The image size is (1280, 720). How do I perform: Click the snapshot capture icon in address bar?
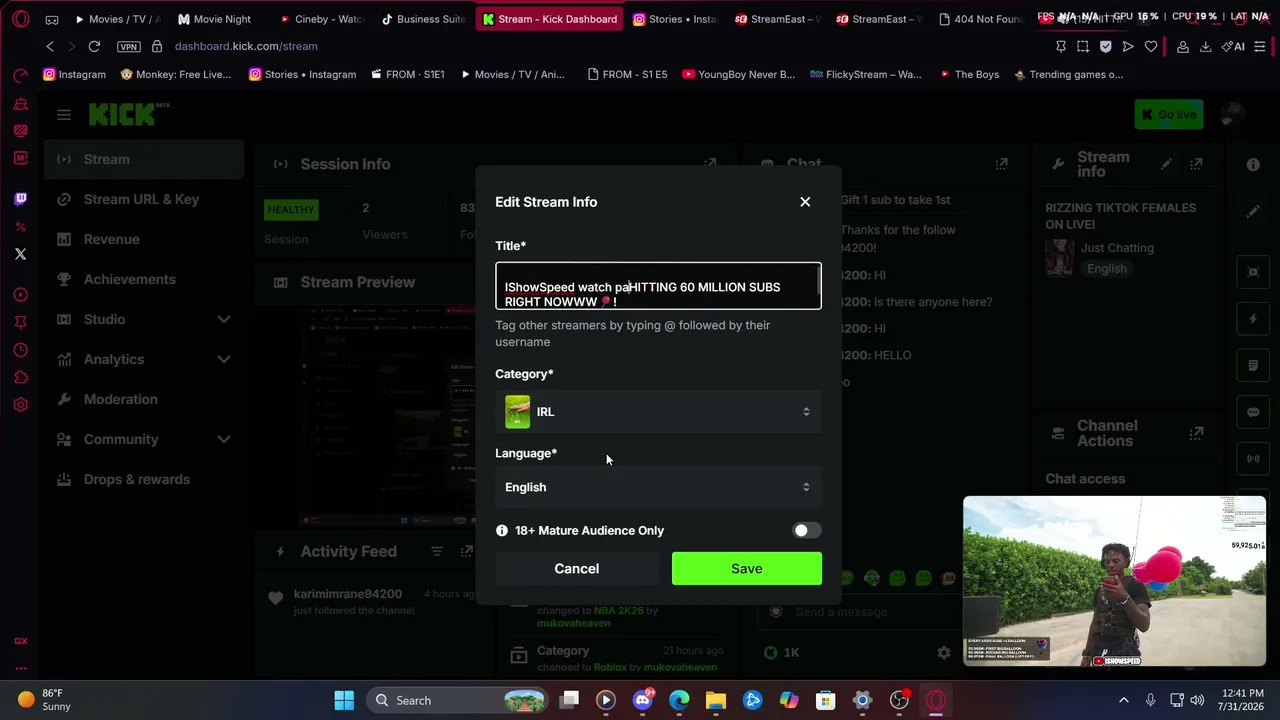[x=1083, y=46]
